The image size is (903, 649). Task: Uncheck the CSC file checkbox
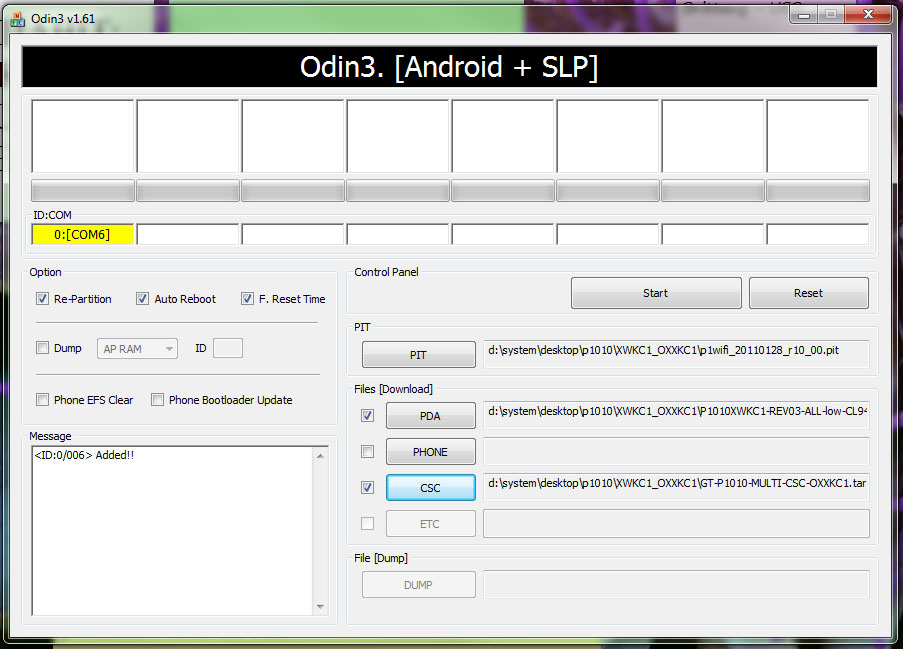367,488
